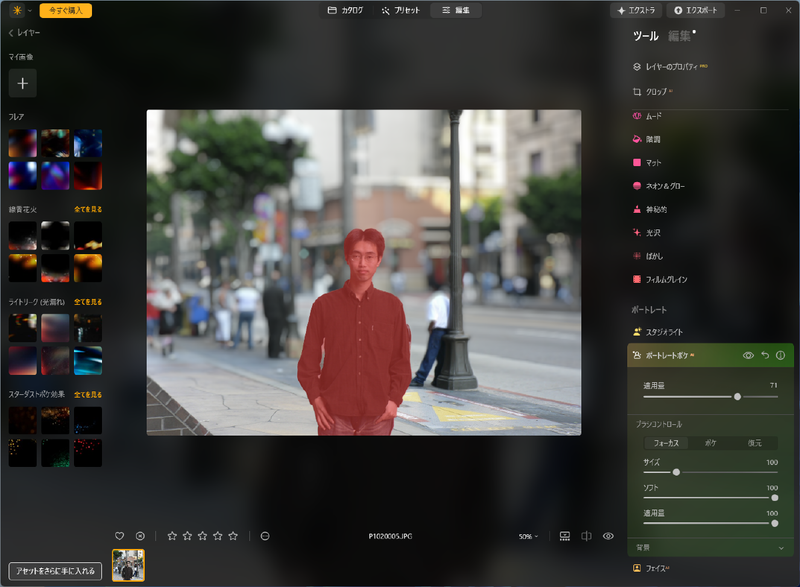Open the dropdown arrow beside the logo
The height and width of the screenshot is (587, 800).
point(30,10)
